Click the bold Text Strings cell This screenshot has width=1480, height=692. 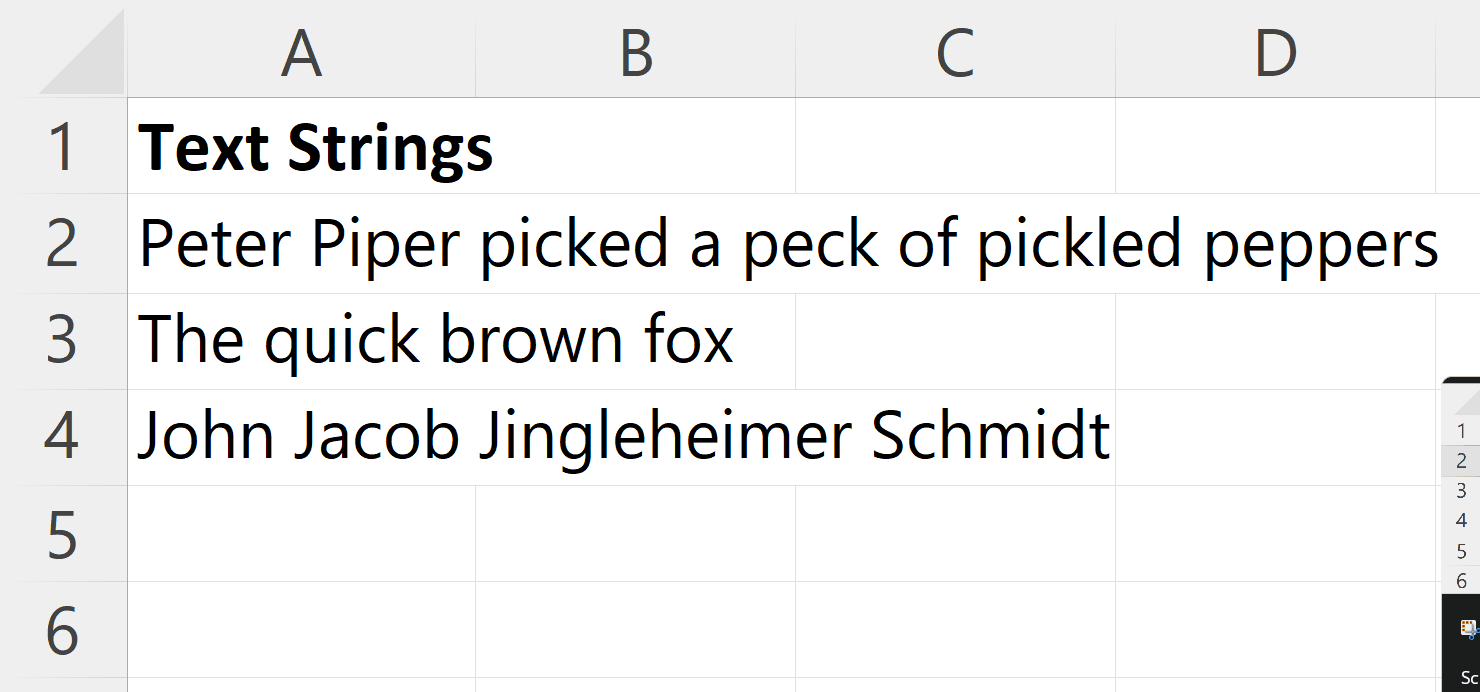click(301, 146)
